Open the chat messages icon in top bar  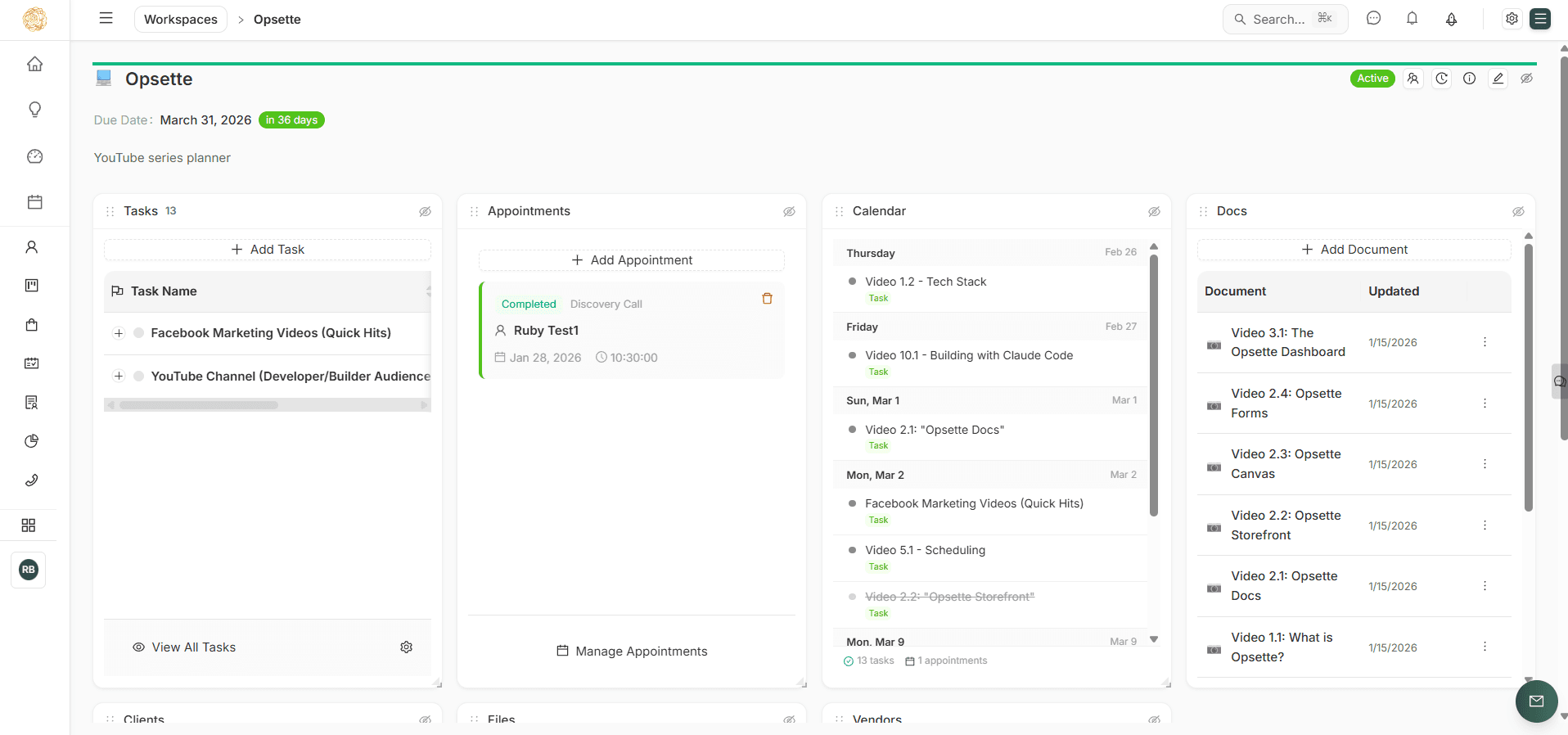pyautogui.click(x=1374, y=18)
